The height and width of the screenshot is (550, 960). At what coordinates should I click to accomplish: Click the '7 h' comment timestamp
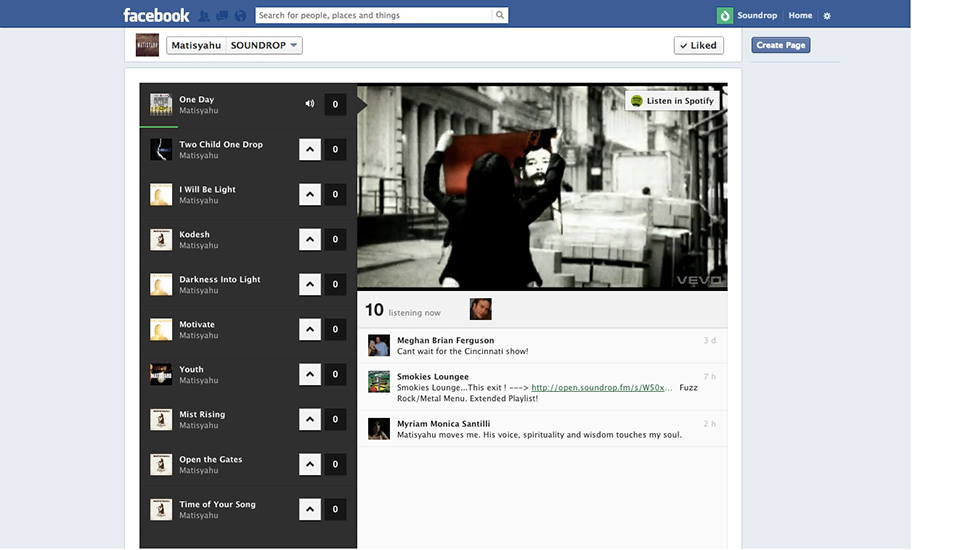tap(710, 377)
